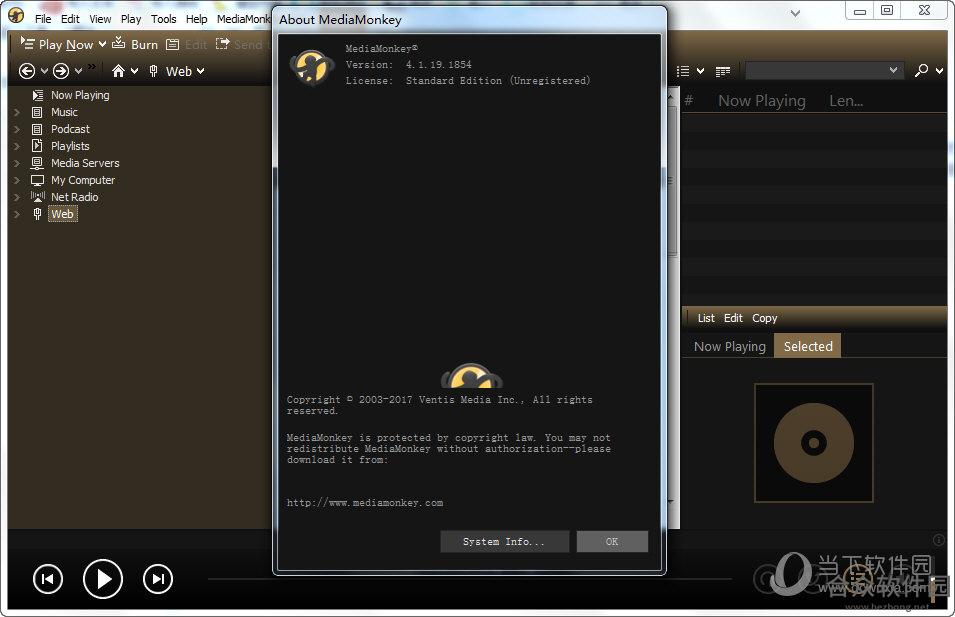Click the playback seek bar
Image resolution: width=955 pixels, height=617 pixels.
point(469,579)
